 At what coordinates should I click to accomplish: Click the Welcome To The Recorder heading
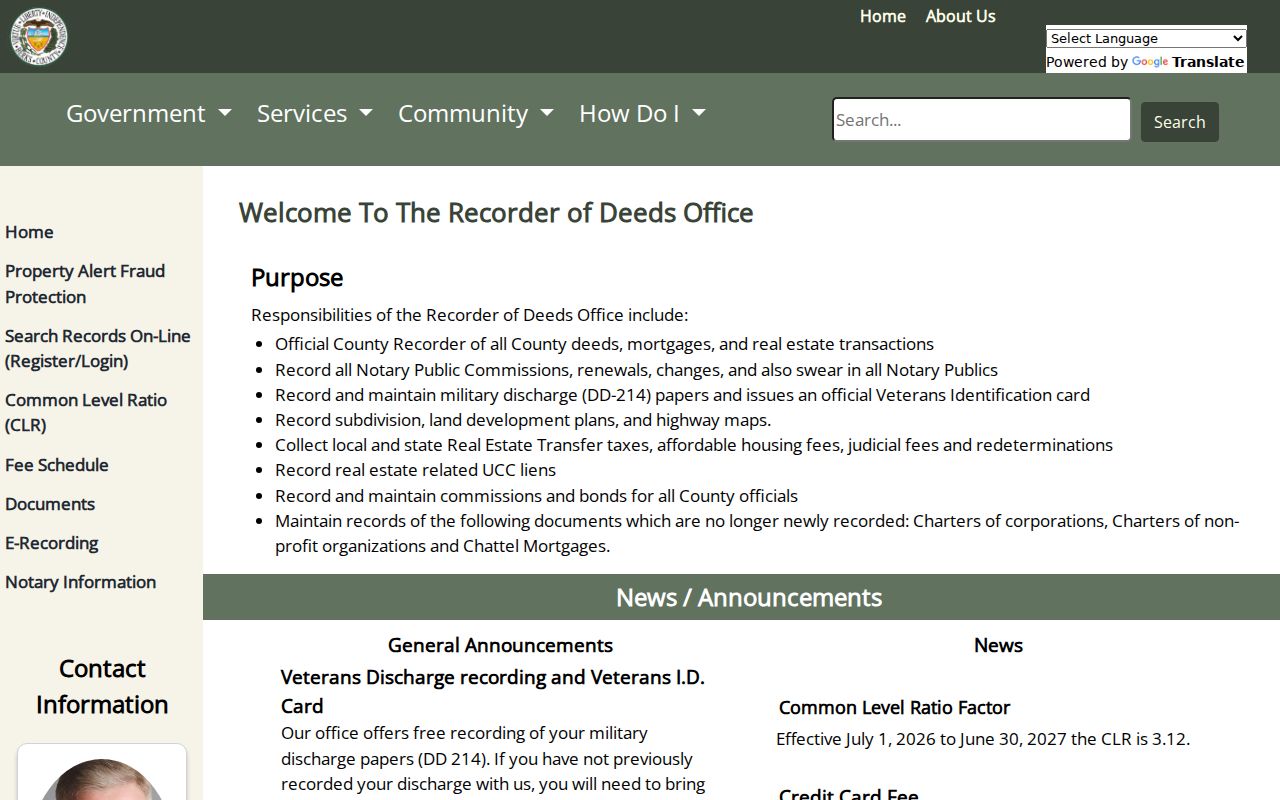coord(496,213)
